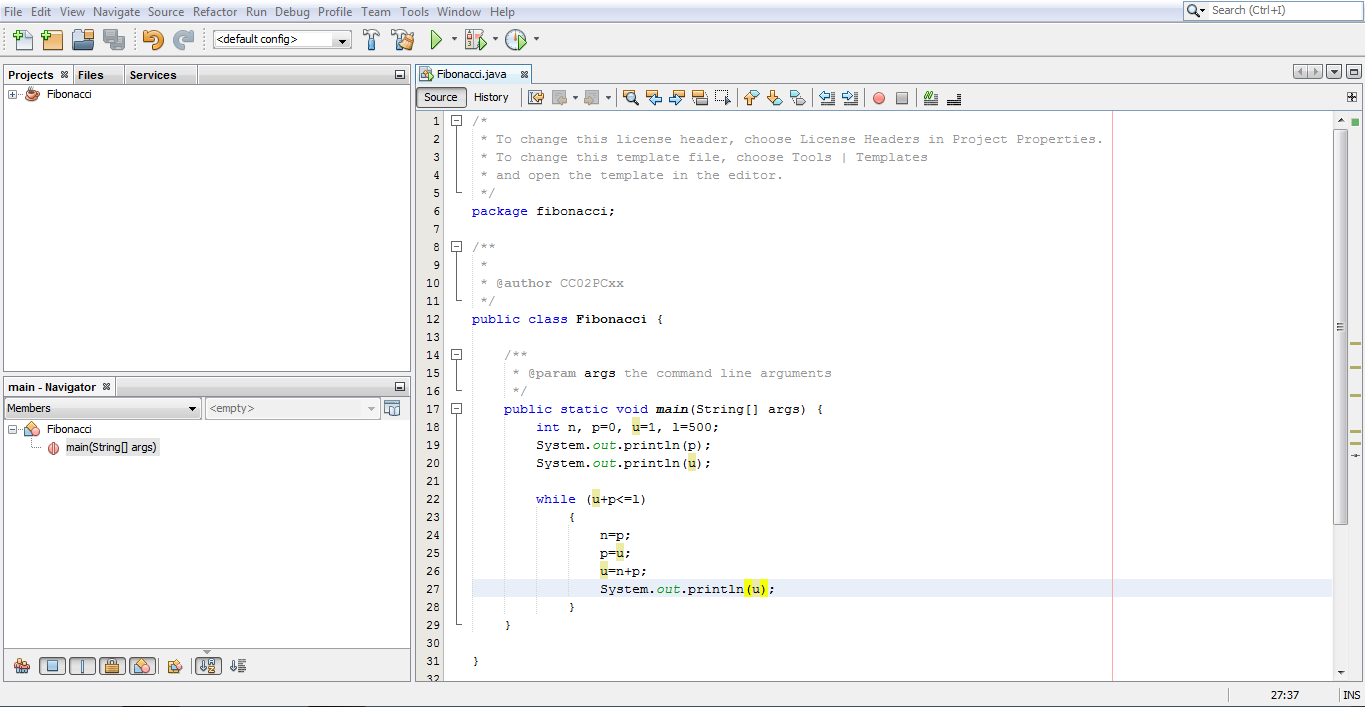1365x707 pixels.
Task: Toggle alphabetical sorting in Navigator
Action: 208,665
